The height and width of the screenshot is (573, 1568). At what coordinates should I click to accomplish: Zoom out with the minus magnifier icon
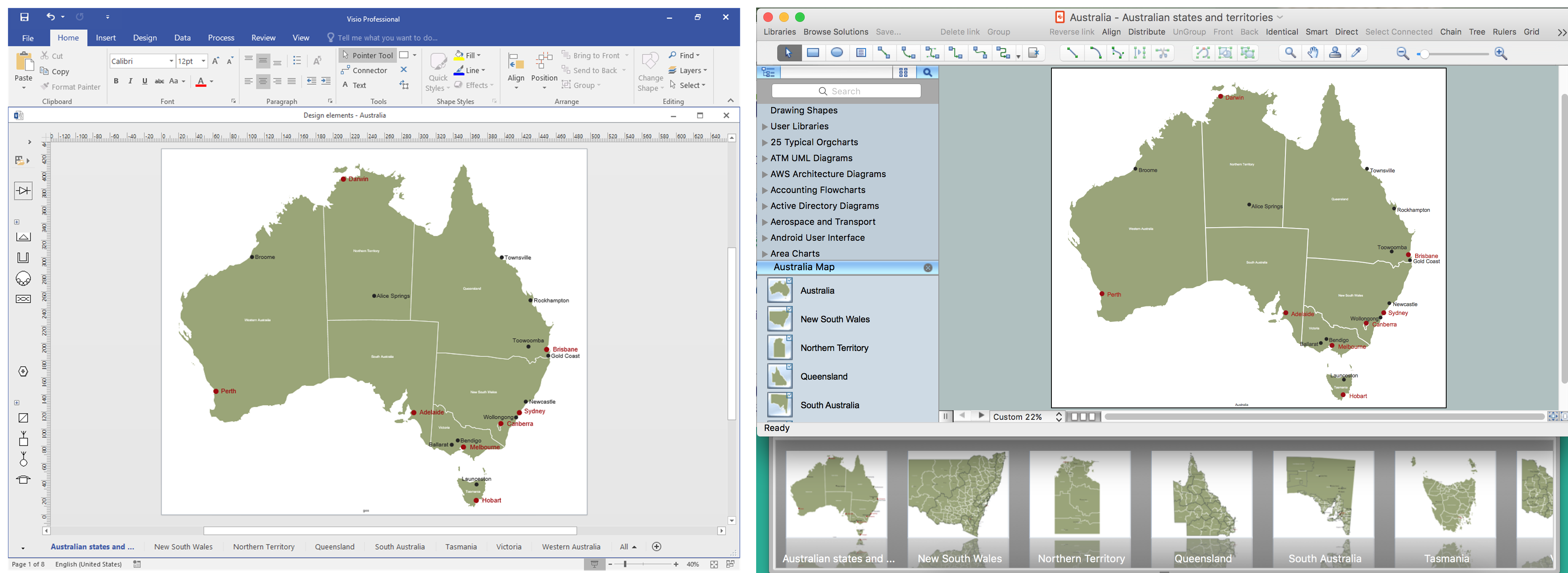tap(1402, 54)
